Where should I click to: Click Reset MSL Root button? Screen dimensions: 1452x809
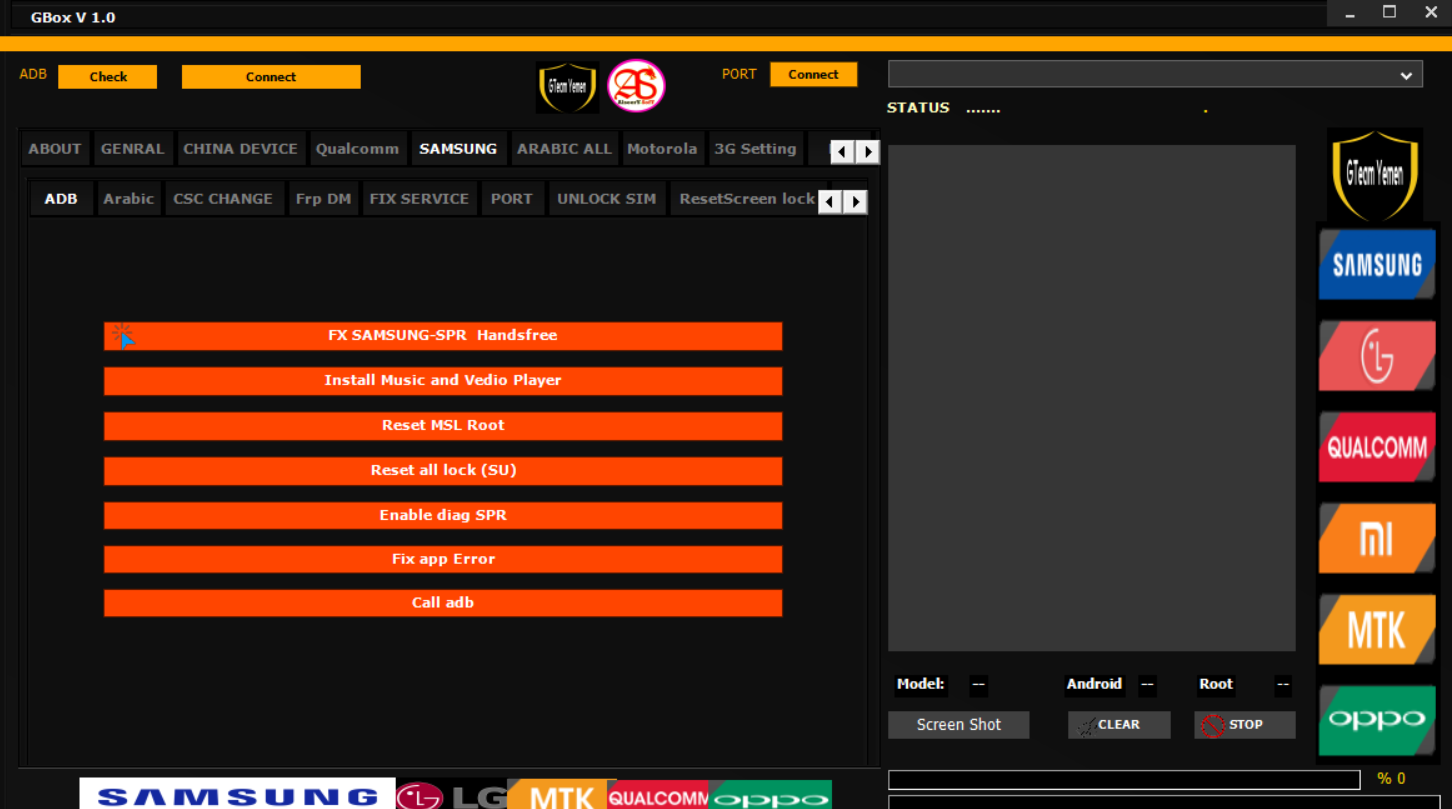click(443, 426)
